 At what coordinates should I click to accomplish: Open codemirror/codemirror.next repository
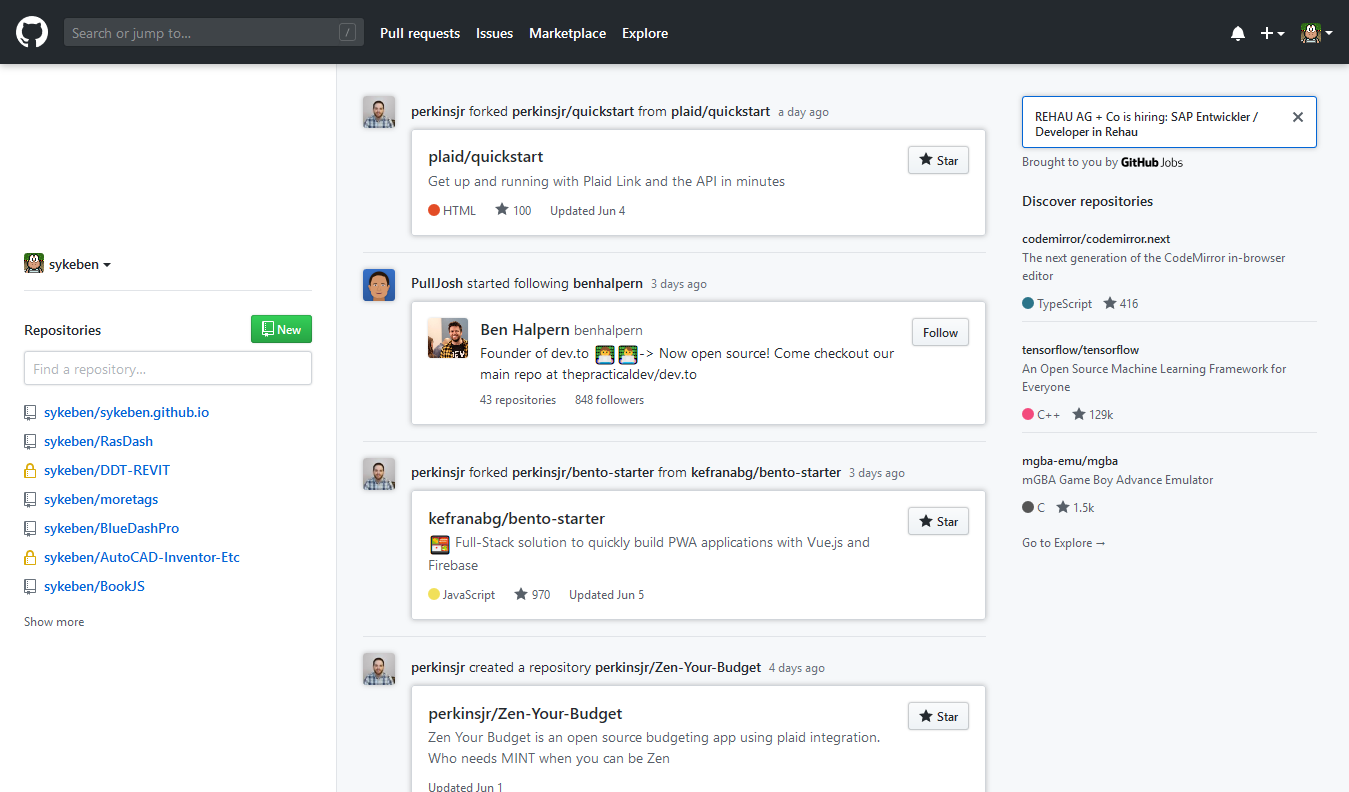(1096, 239)
